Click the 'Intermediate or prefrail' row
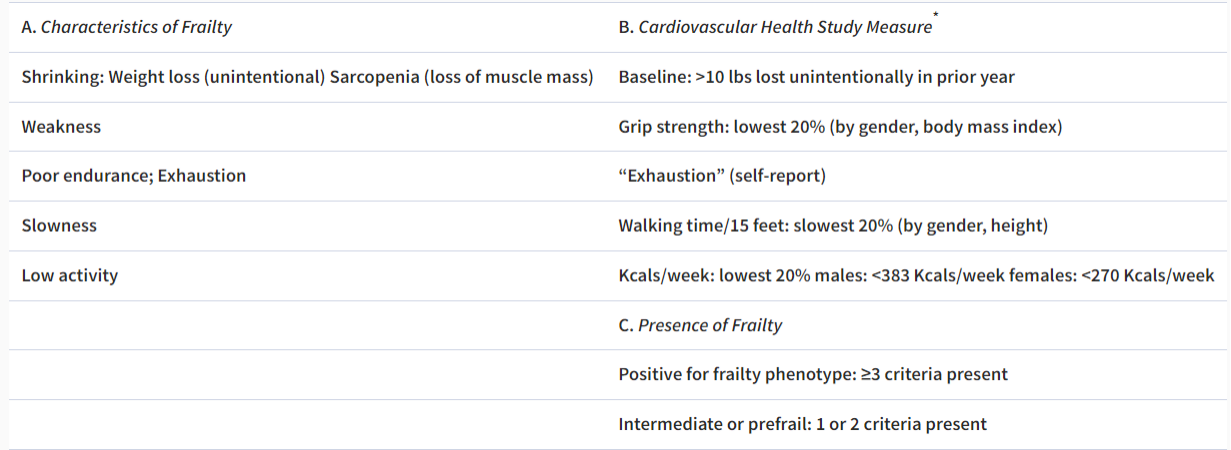 (x=802, y=424)
